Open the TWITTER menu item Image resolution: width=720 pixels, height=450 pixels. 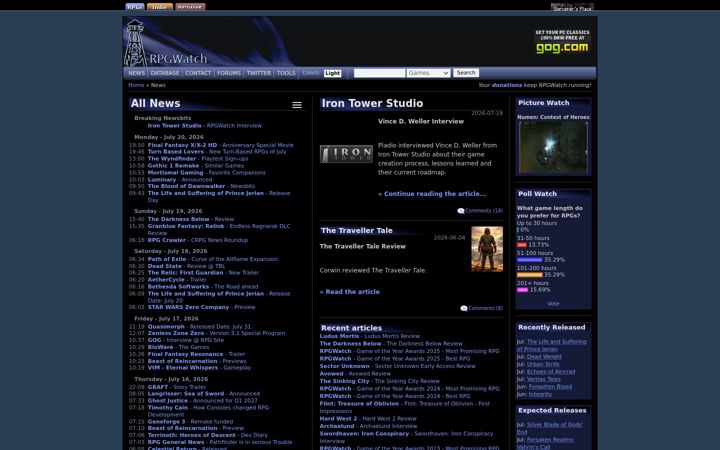tap(259, 73)
